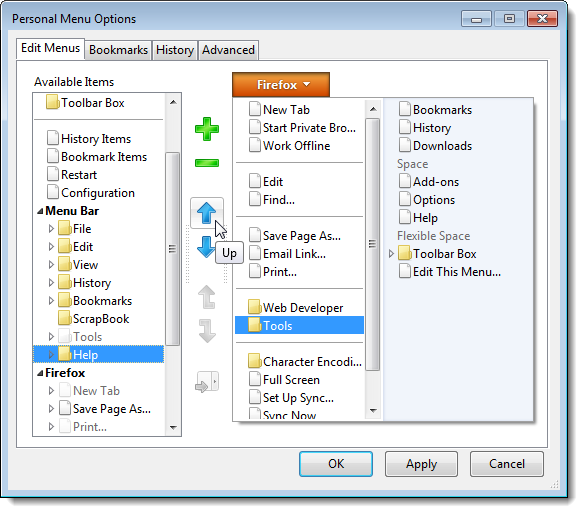Click the gray toolbar-insert arrow icon

207,382
